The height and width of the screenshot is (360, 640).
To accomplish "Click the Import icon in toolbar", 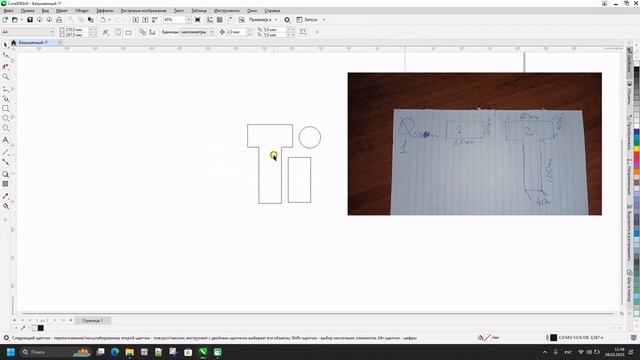I will click(136, 20).
